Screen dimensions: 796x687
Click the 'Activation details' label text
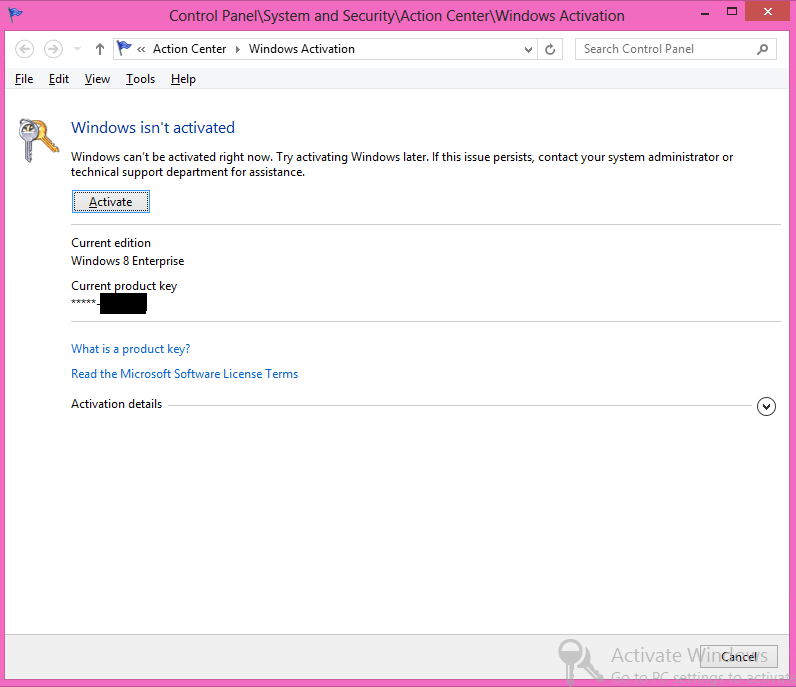click(116, 404)
